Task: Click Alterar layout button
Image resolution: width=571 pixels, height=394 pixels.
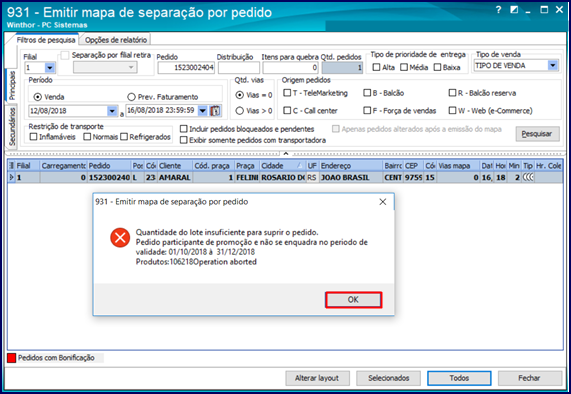Action: pyautogui.click(x=317, y=378)
